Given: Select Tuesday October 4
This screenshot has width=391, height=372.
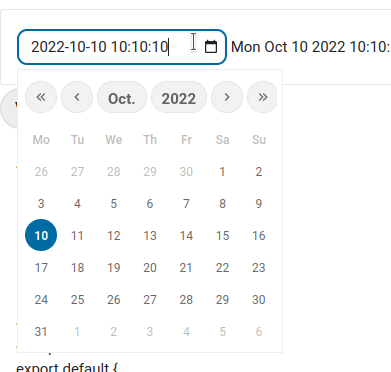Looking at the screenshot, I should [77, 204].
